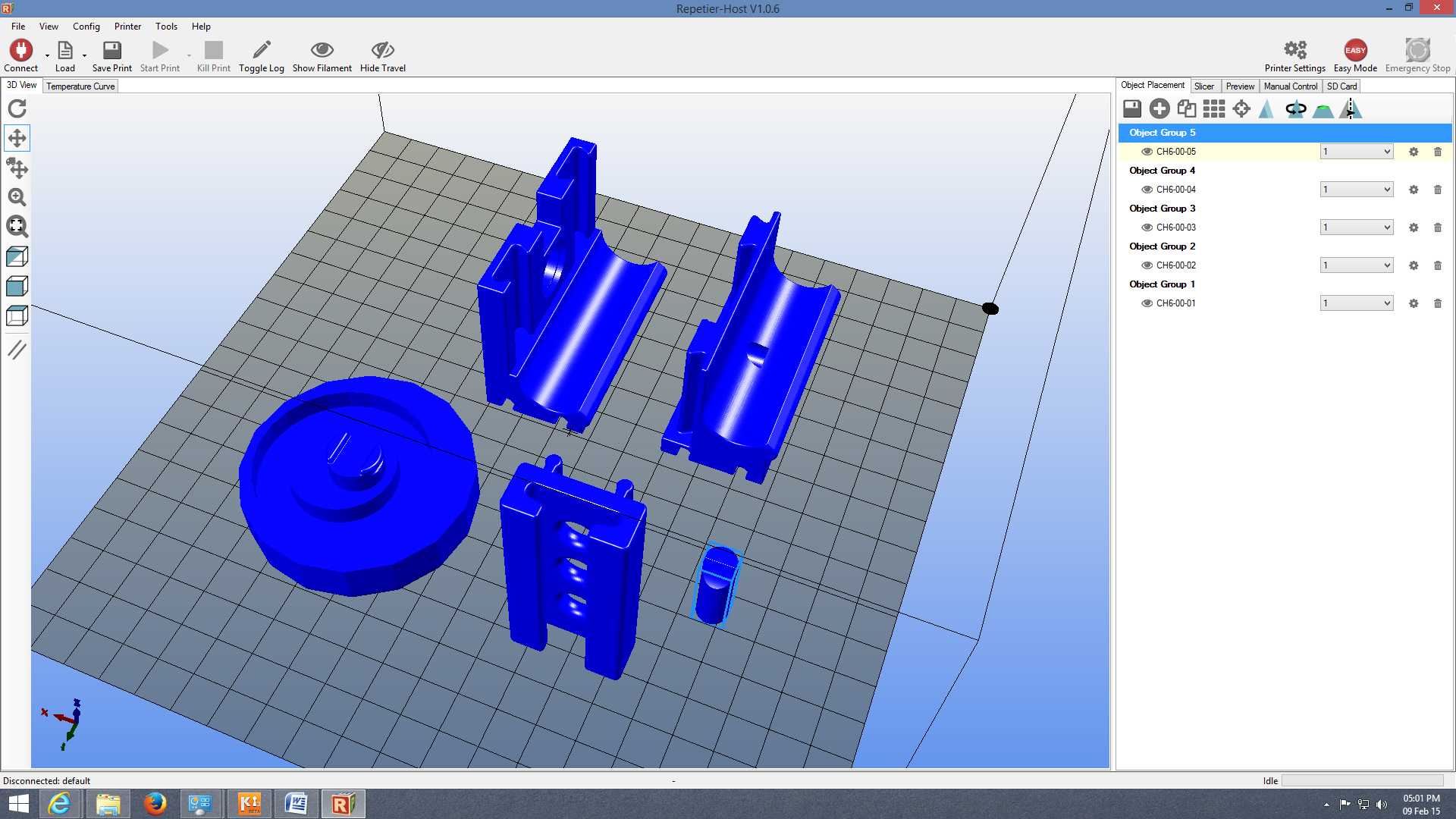This screenshot has height=819, width=1456.
Task: Launch Internet Explorer from taskbar
Action: tap(59, 804)
